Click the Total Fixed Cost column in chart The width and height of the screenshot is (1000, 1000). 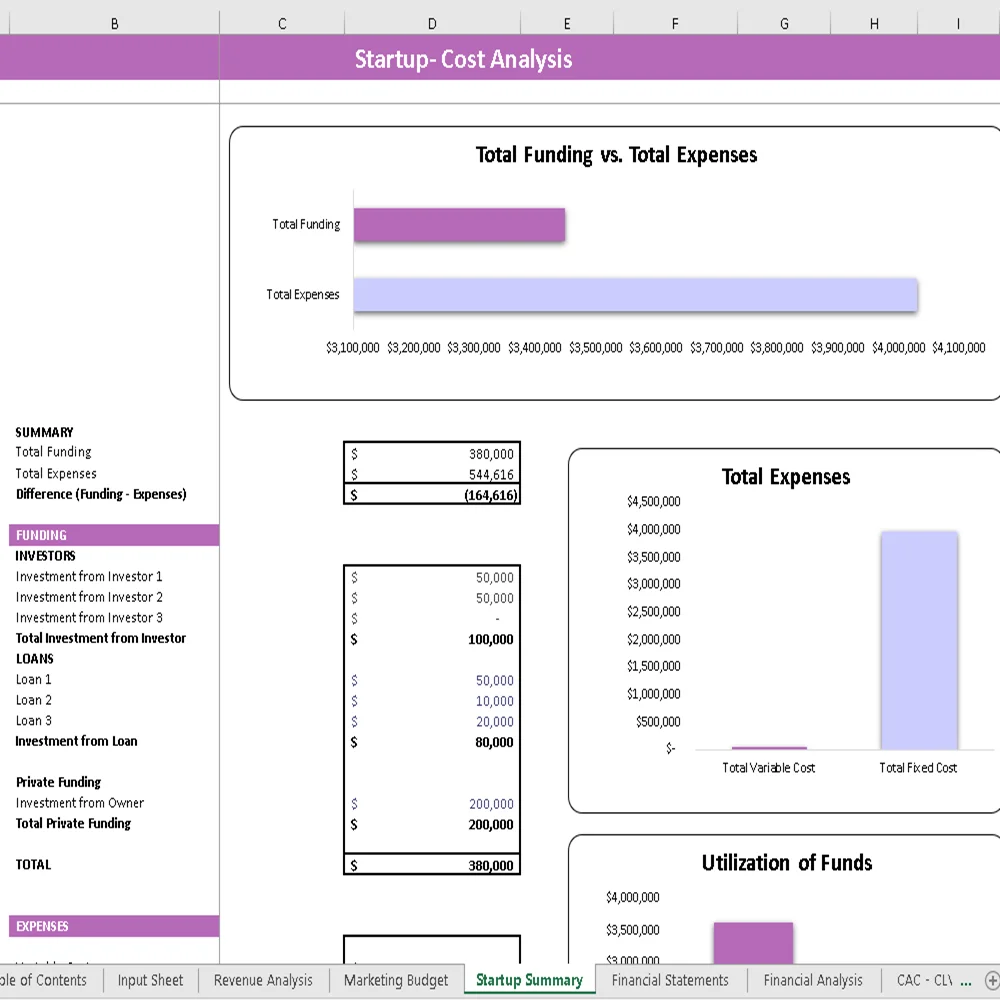pos(918,640)
